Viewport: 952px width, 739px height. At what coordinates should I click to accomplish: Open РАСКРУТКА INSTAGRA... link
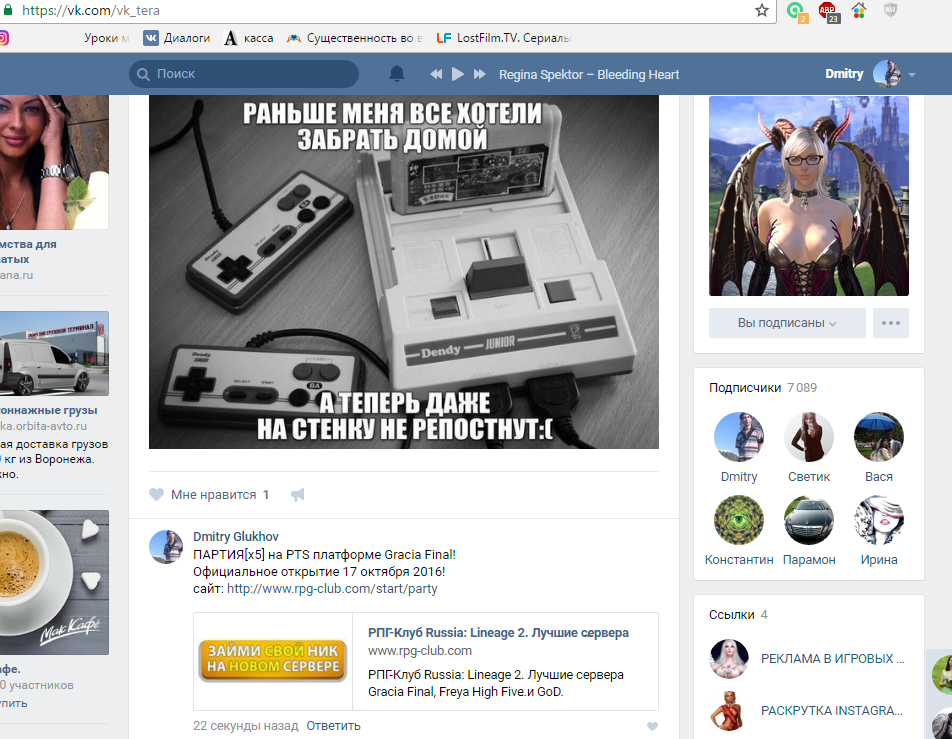point(832,710)
